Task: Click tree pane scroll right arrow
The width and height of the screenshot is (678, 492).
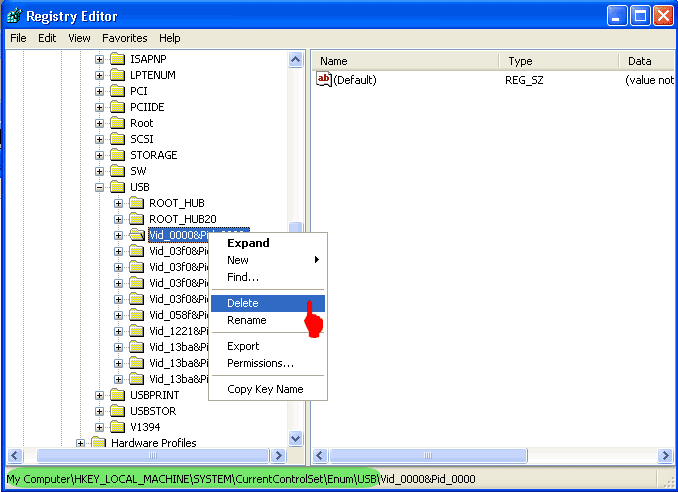Action: click(x=278, y=455)
